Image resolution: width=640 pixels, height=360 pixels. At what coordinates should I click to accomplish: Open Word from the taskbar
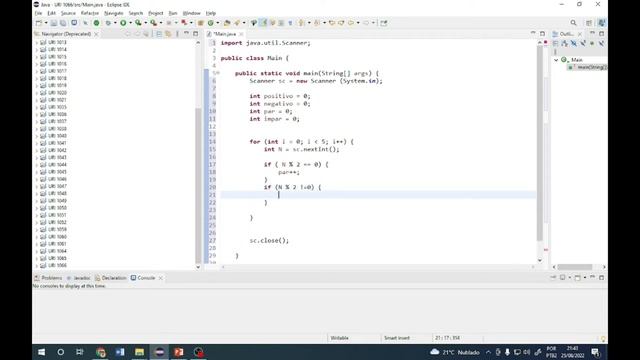(x=120, y=352)
